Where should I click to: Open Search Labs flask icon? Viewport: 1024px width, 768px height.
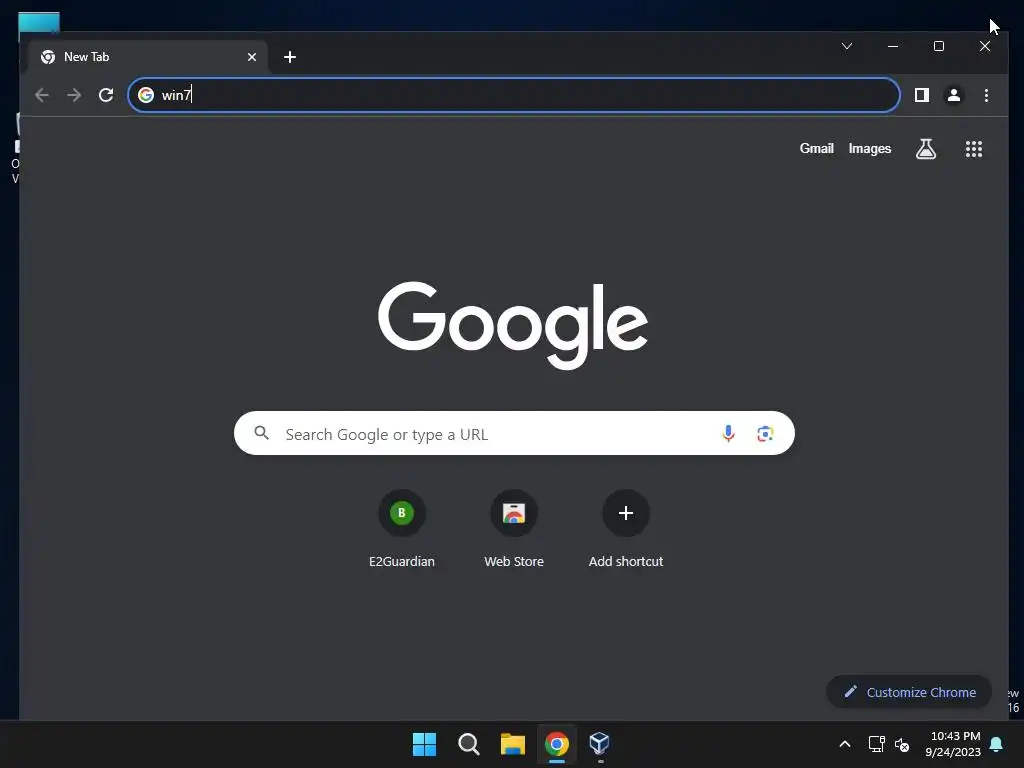925,149
